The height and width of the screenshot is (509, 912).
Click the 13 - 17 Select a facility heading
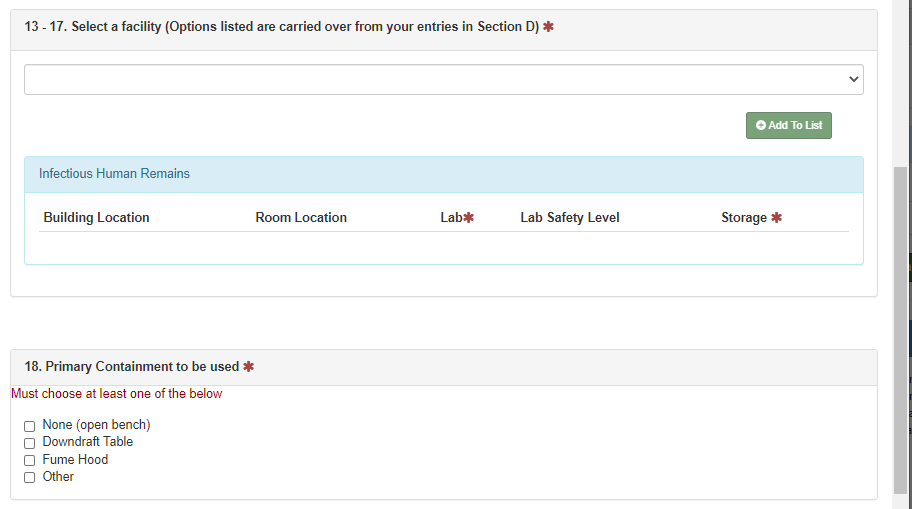pos(281,27)
